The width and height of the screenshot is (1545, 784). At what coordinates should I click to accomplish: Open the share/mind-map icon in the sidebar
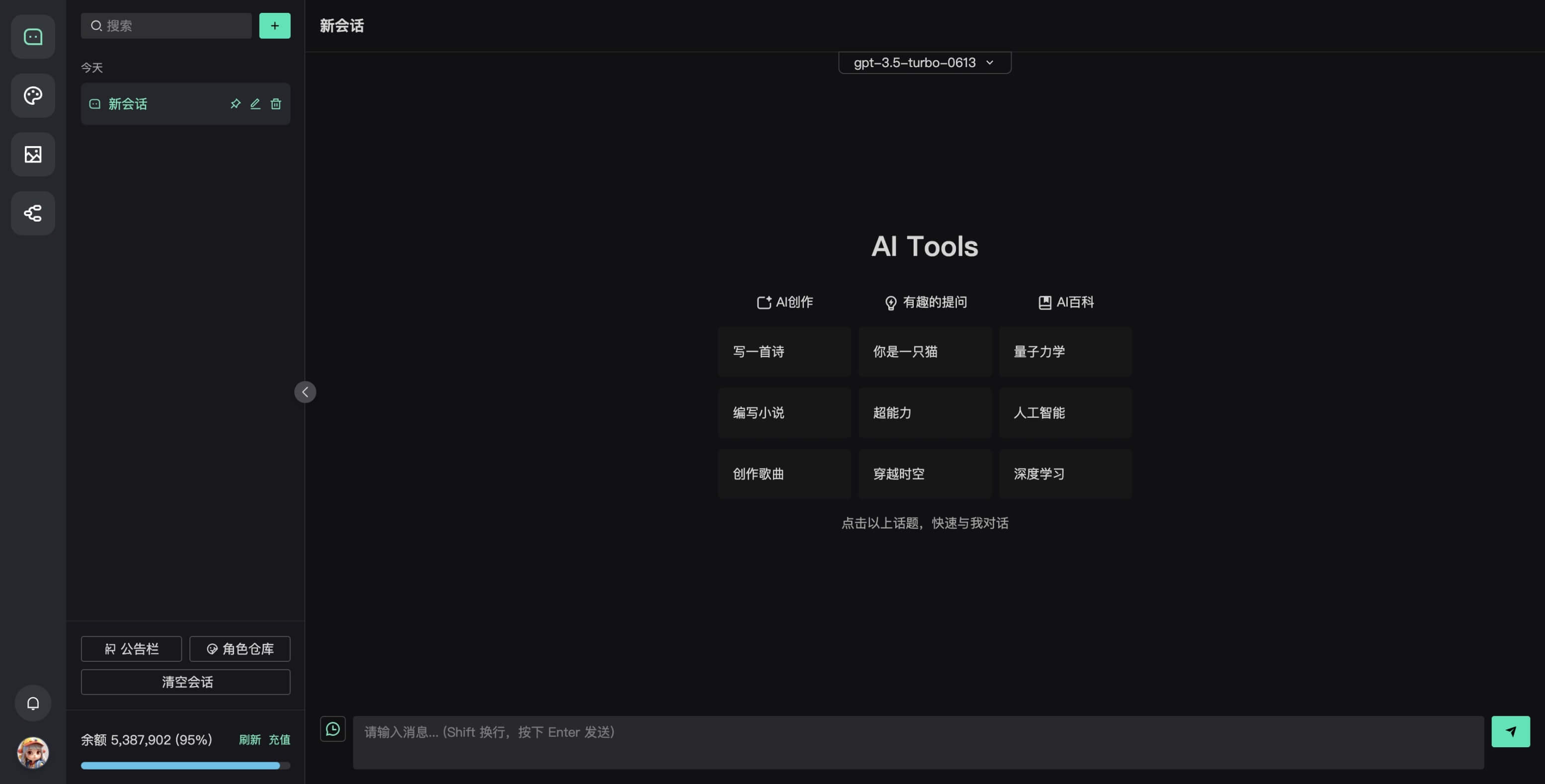33,213
